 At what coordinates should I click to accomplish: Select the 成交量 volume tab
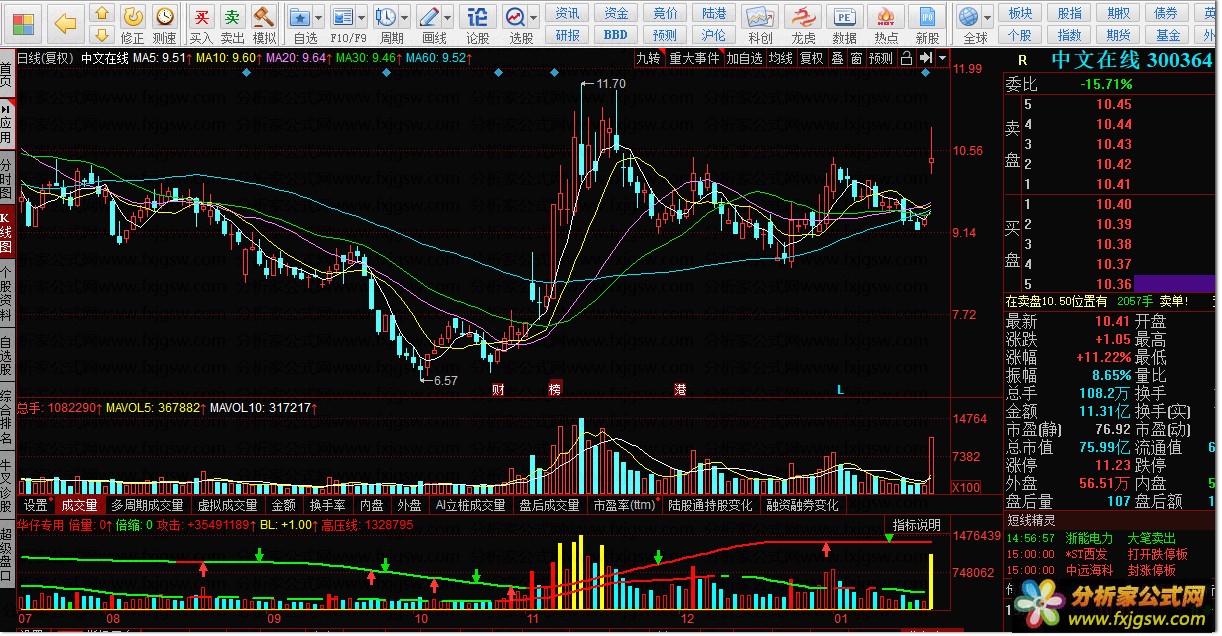79,505
